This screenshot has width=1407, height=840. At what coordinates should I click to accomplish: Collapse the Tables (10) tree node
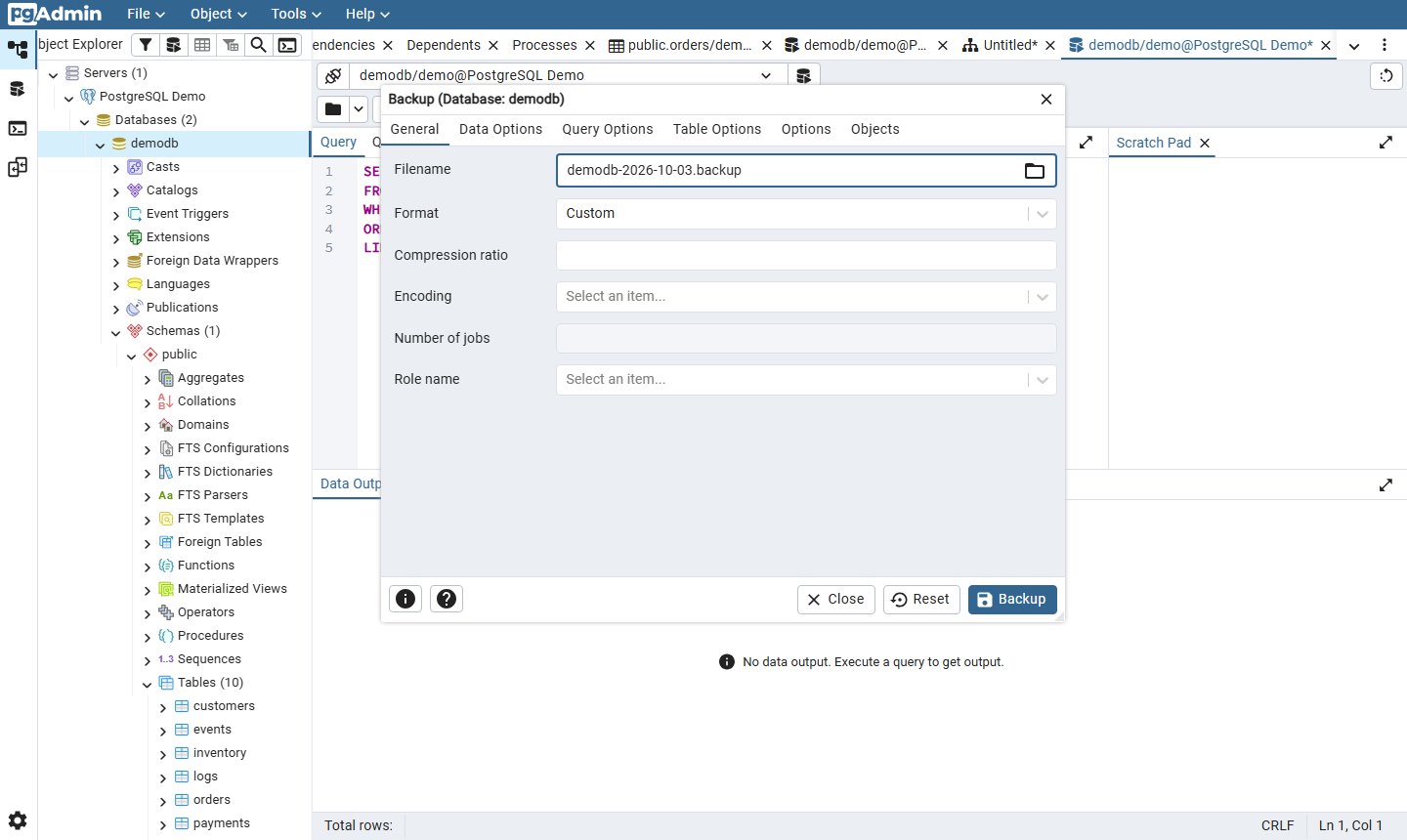148,684
